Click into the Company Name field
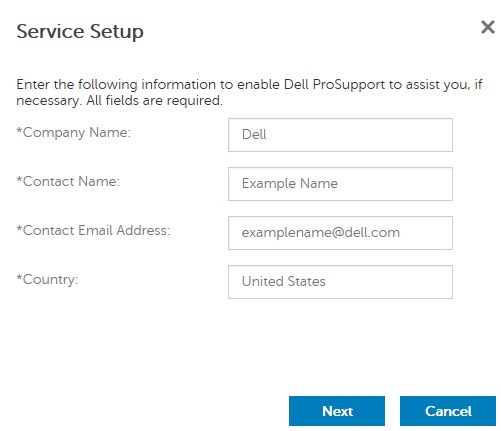 (x=340, y=135)
